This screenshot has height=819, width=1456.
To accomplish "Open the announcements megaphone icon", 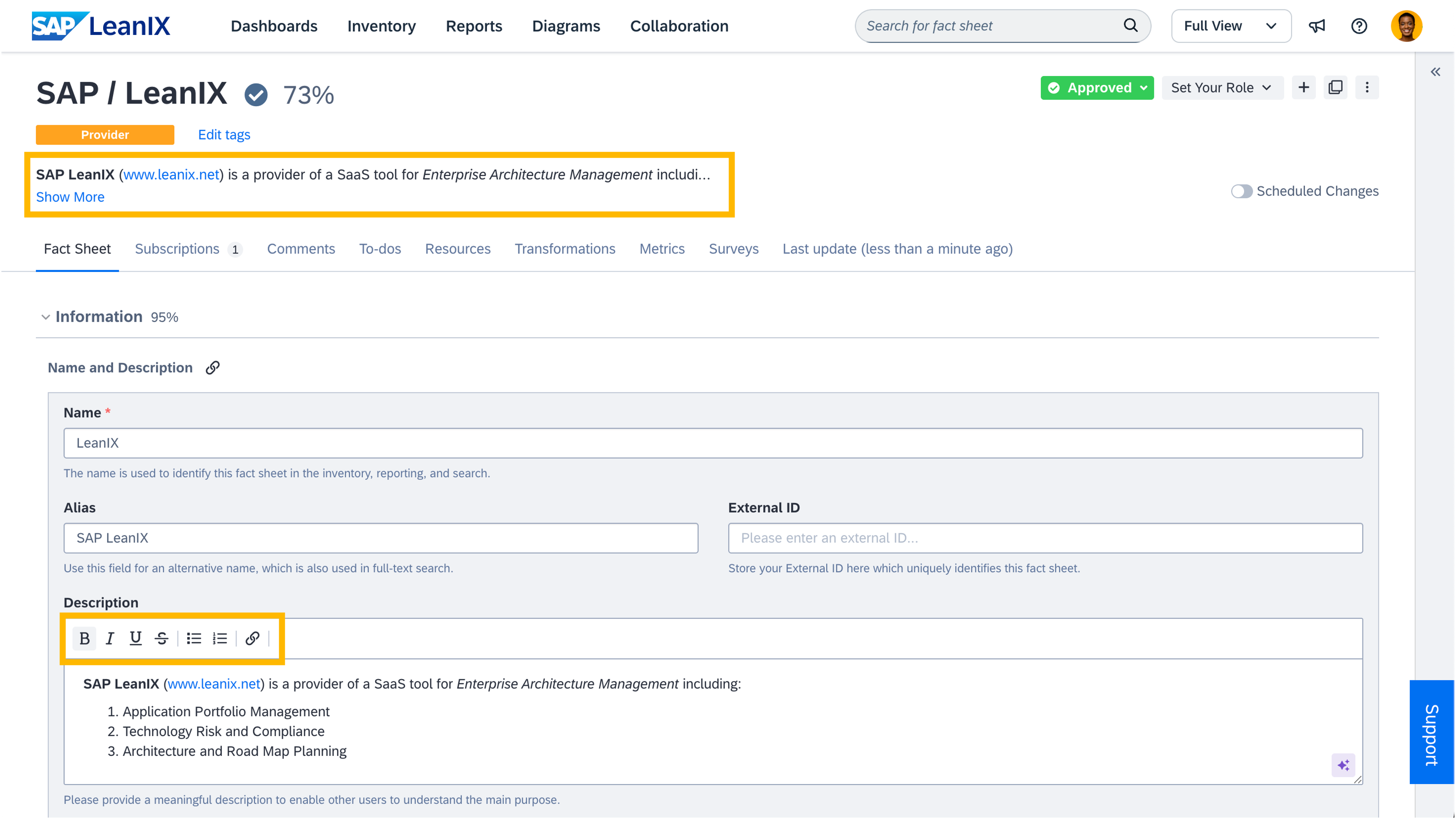I will coord(1317,26).
